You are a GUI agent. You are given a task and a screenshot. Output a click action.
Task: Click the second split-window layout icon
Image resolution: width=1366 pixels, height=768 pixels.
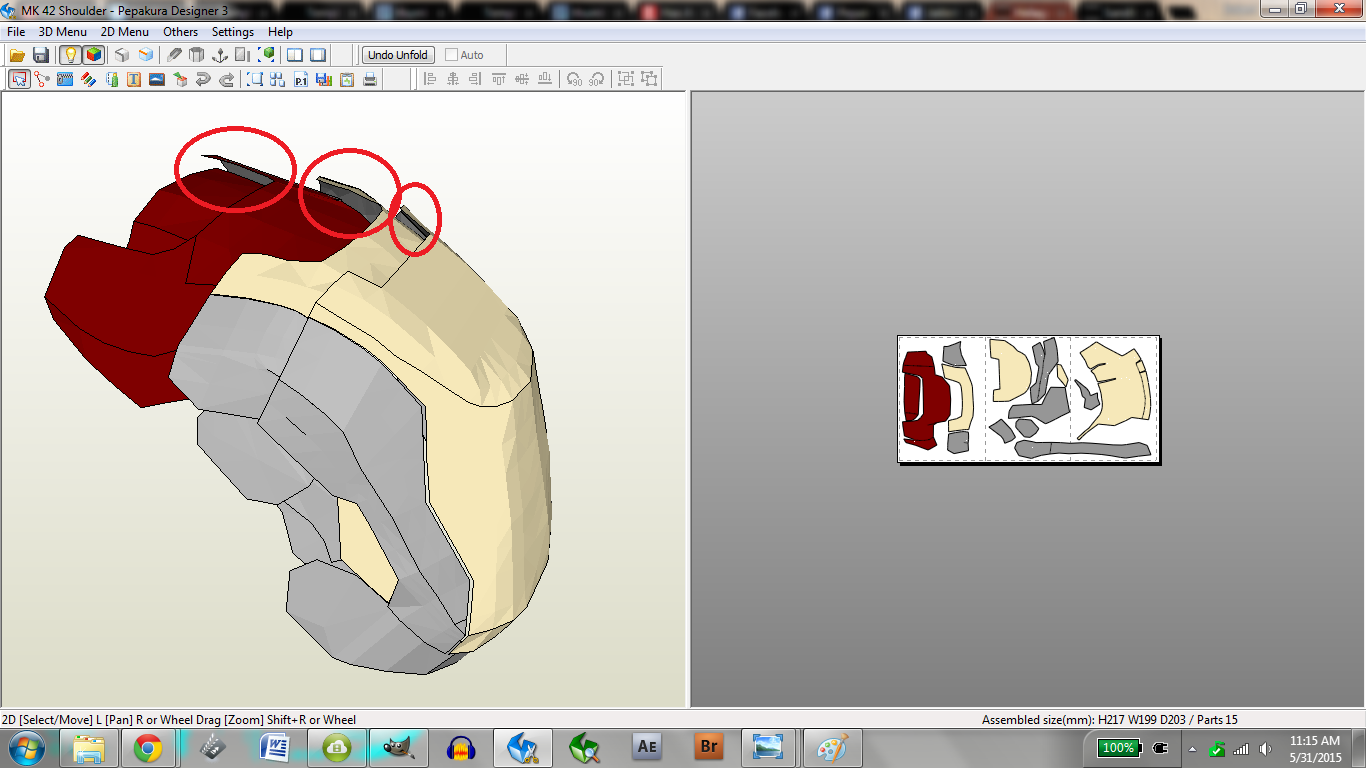point(318,55)
